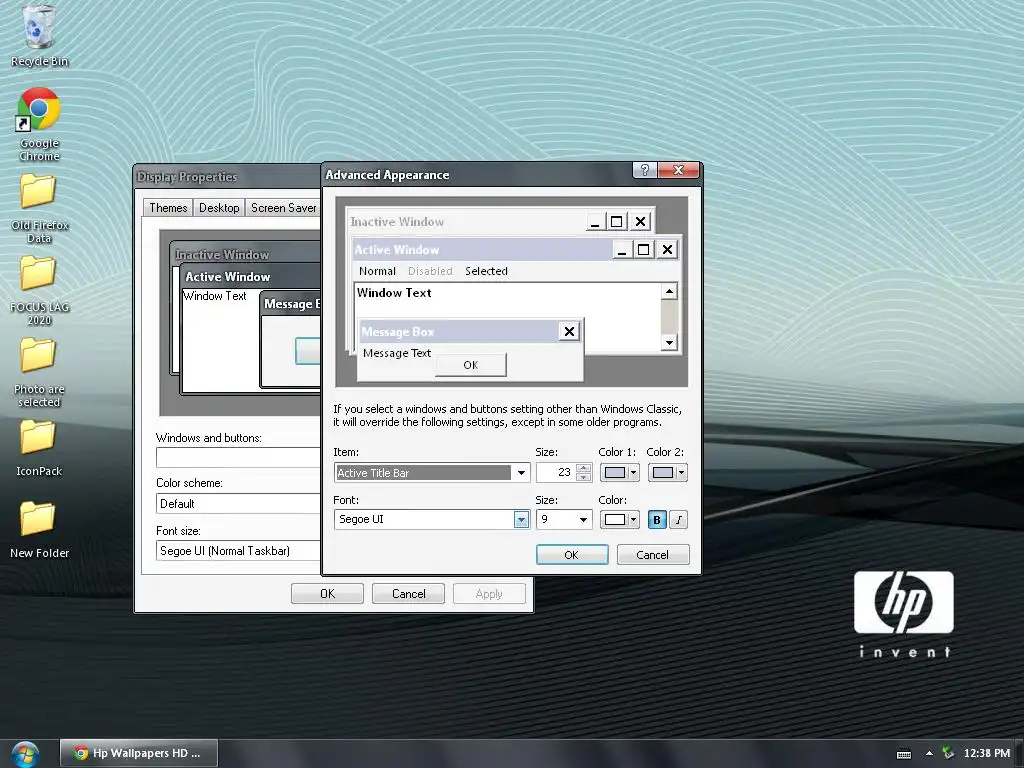
Task: Click preview scrollbar down arrow
Action: 669,342
